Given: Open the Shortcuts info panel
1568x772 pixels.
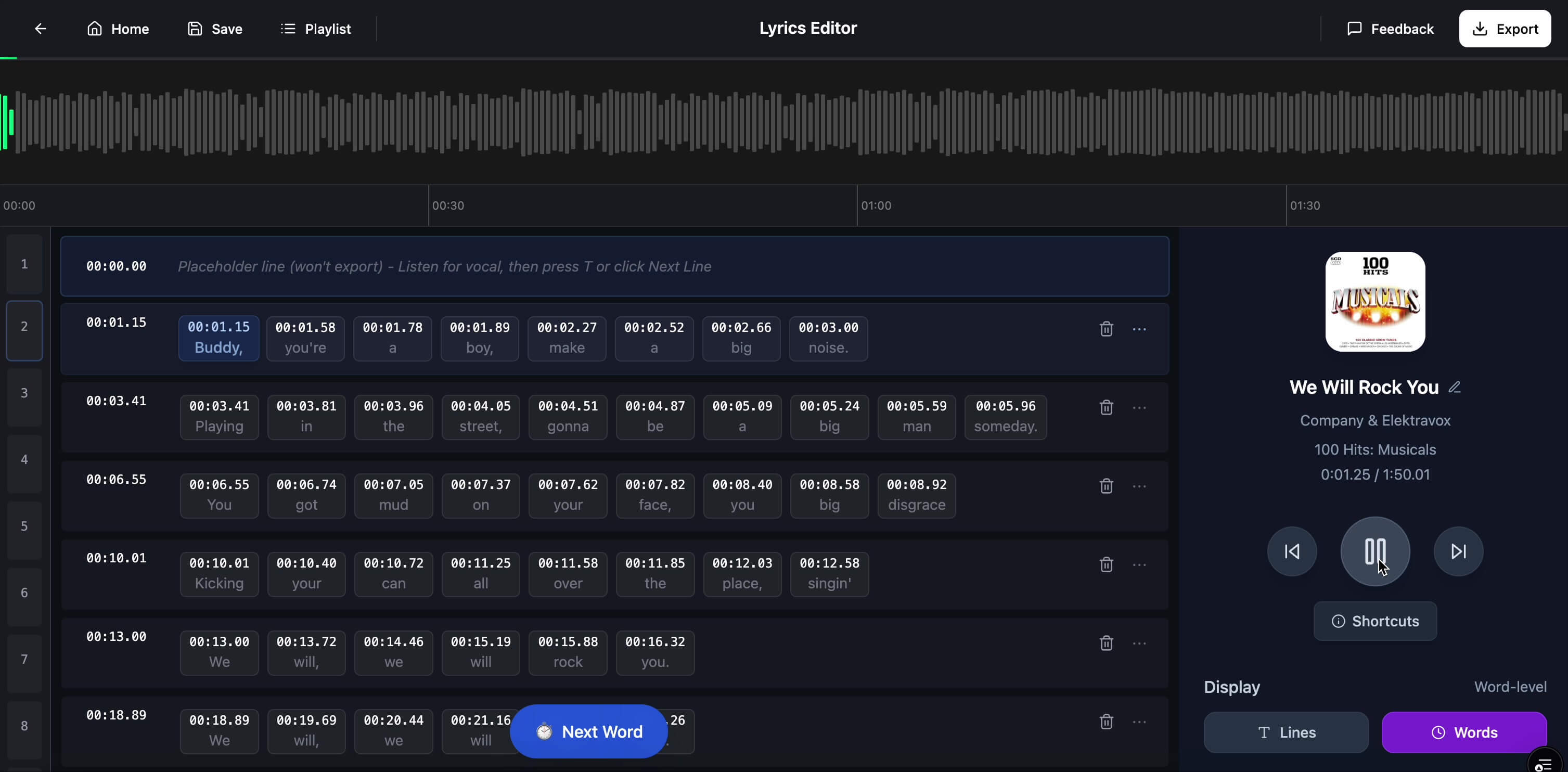Looking at the screenshot, I should 1374,621.
